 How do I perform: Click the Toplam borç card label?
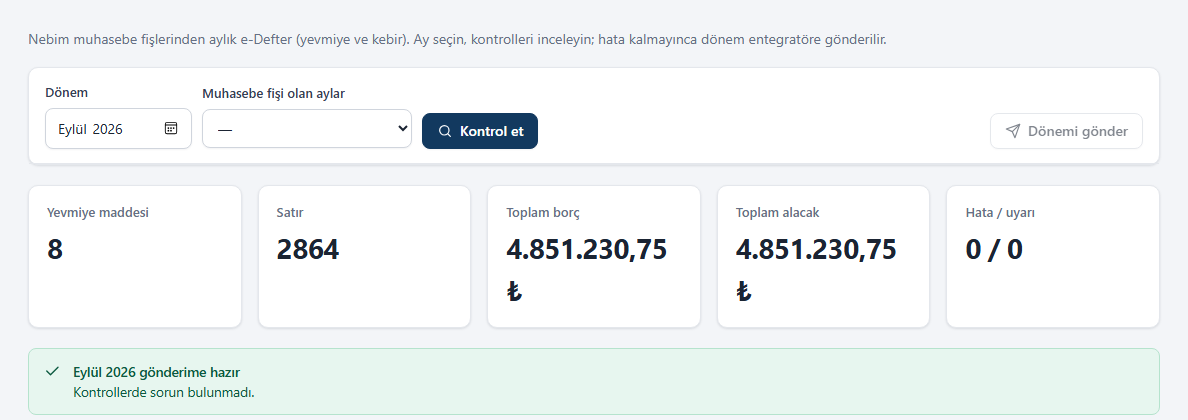pos(542,212)
